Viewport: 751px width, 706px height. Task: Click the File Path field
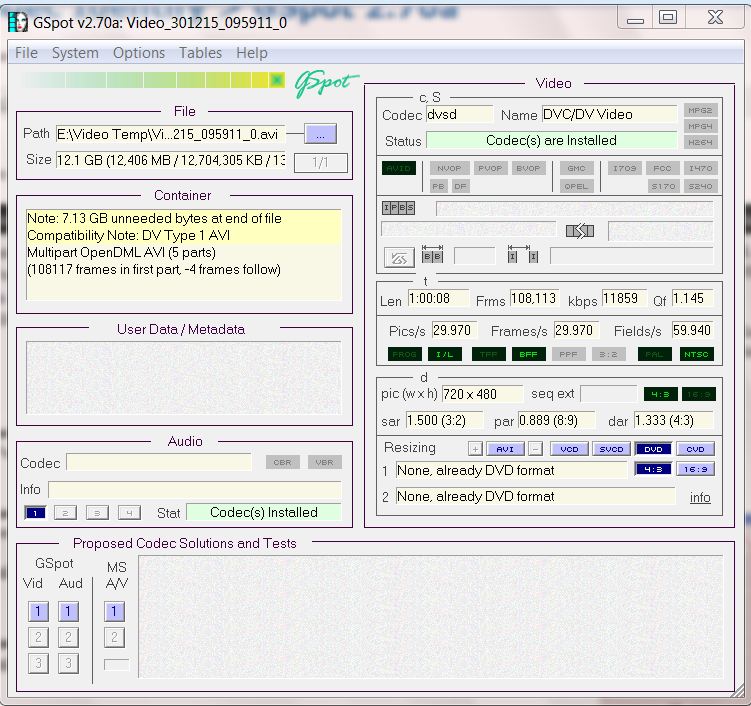click(x=171, y=134)
